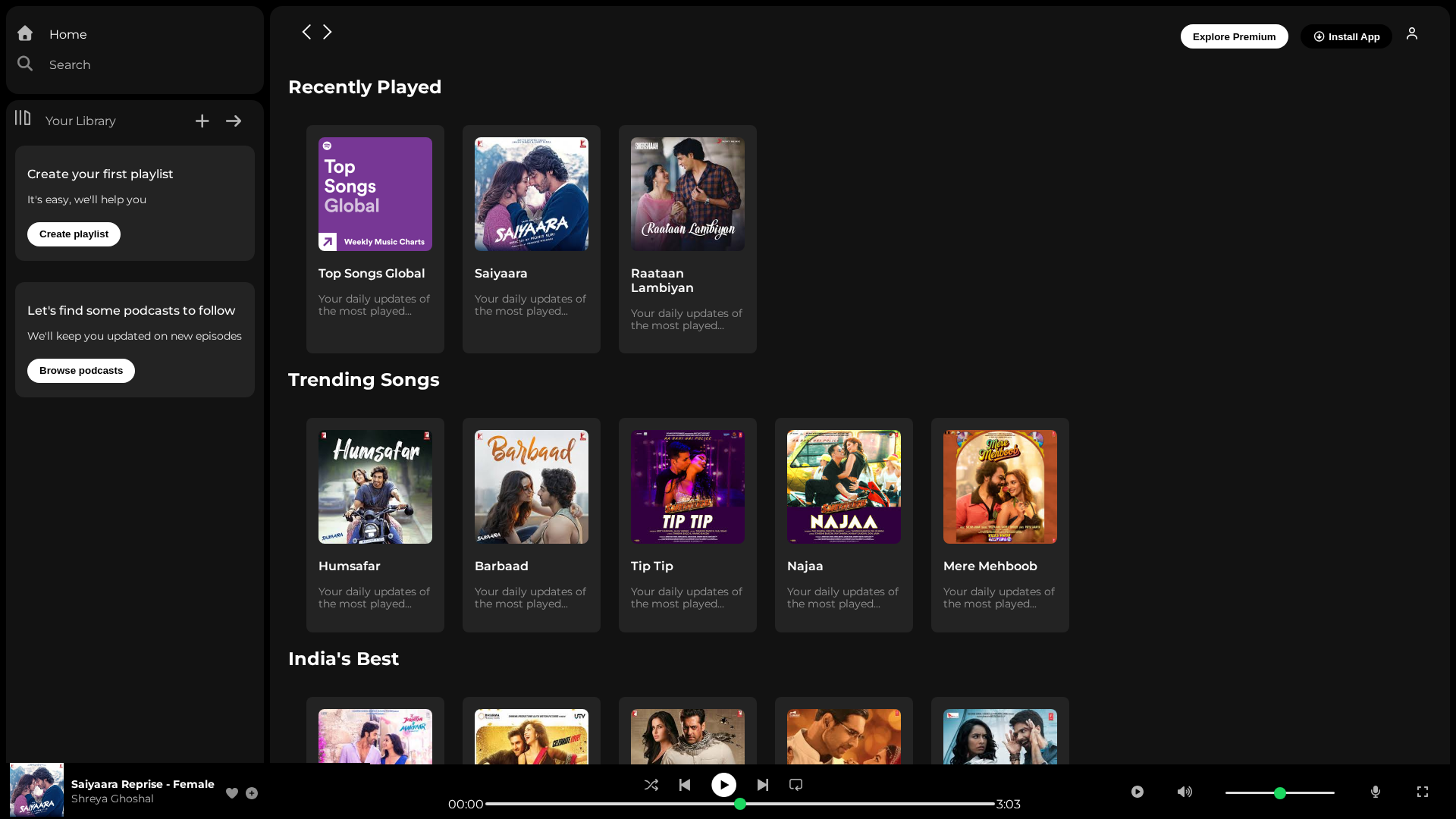Open the Saiyaara album cover

[x=532, y=194]
